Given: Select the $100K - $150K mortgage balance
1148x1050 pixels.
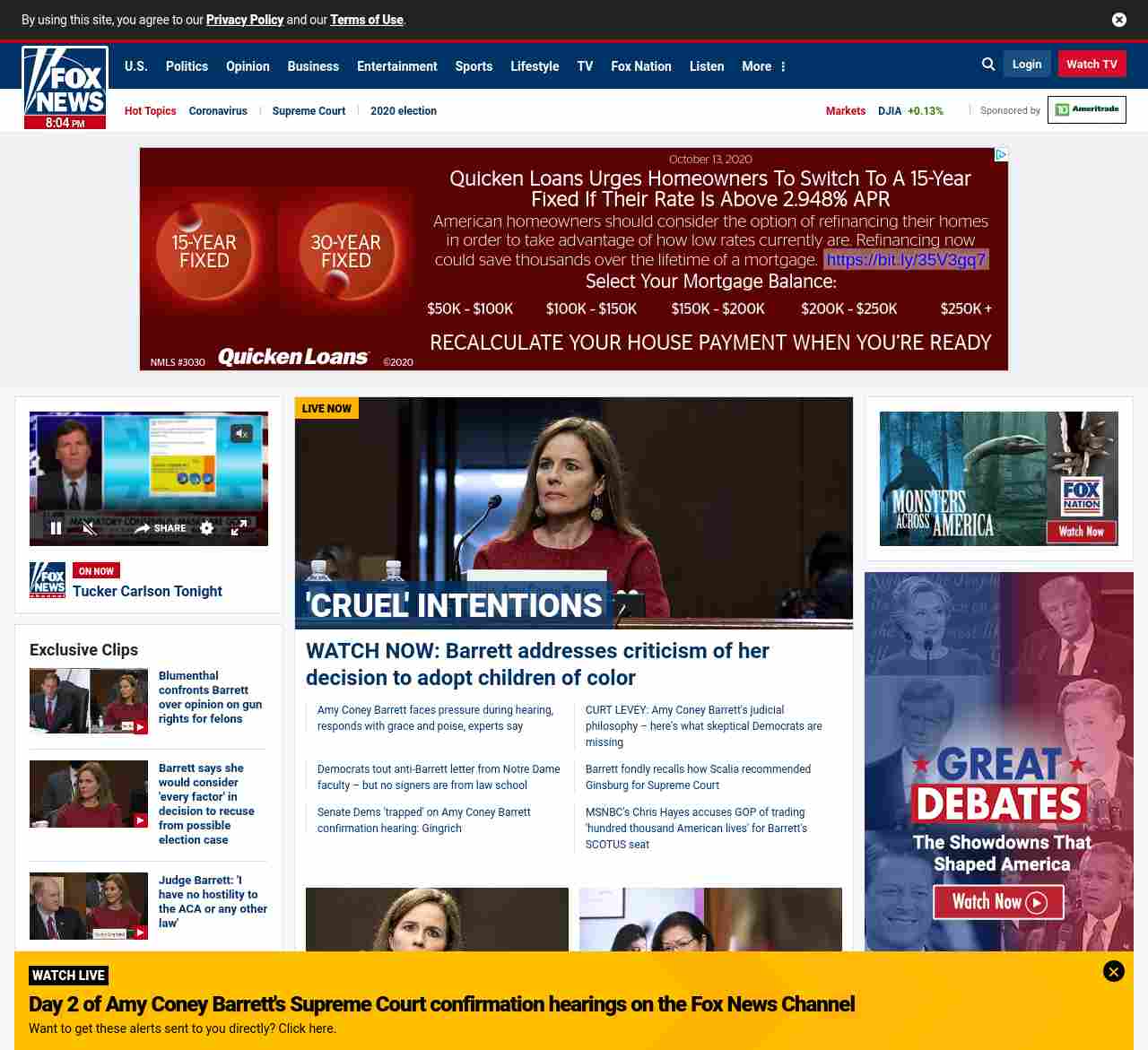Looking at the screenshot, I should [x=591, y=308].
